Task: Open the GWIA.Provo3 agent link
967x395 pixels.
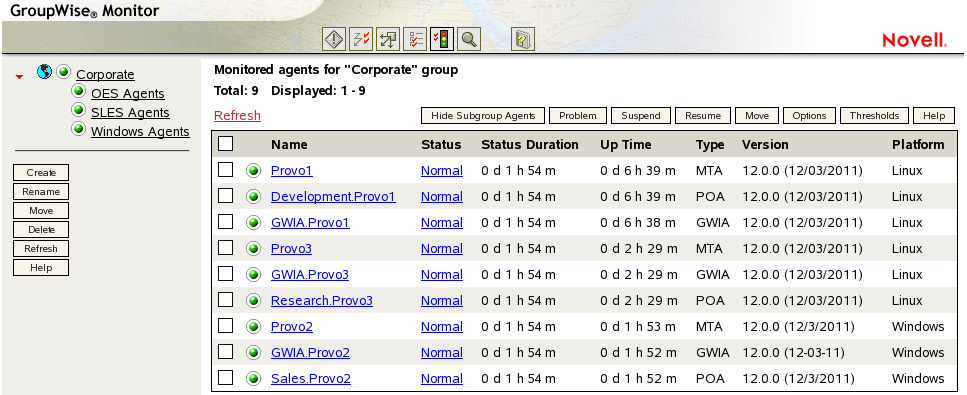Action: click(x=310, y=275)
